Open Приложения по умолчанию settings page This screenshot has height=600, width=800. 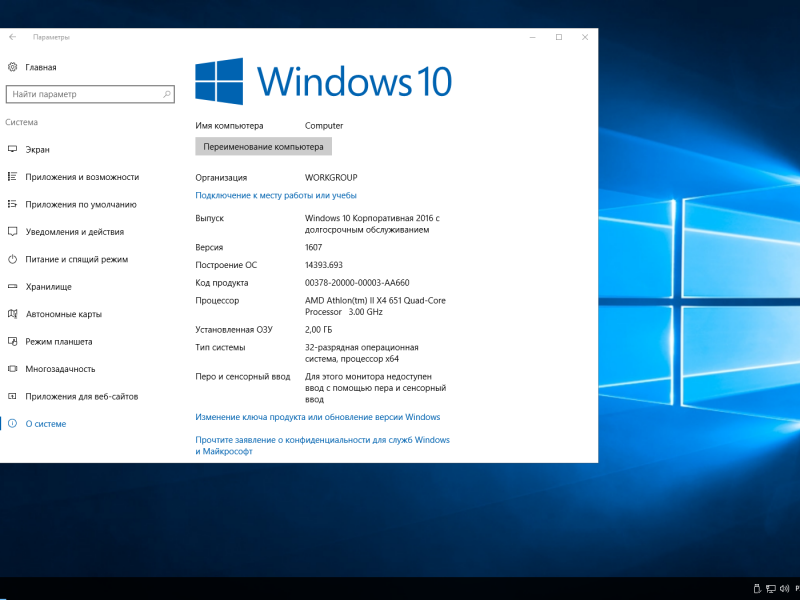pyautogui.click(x=81, y=205)
